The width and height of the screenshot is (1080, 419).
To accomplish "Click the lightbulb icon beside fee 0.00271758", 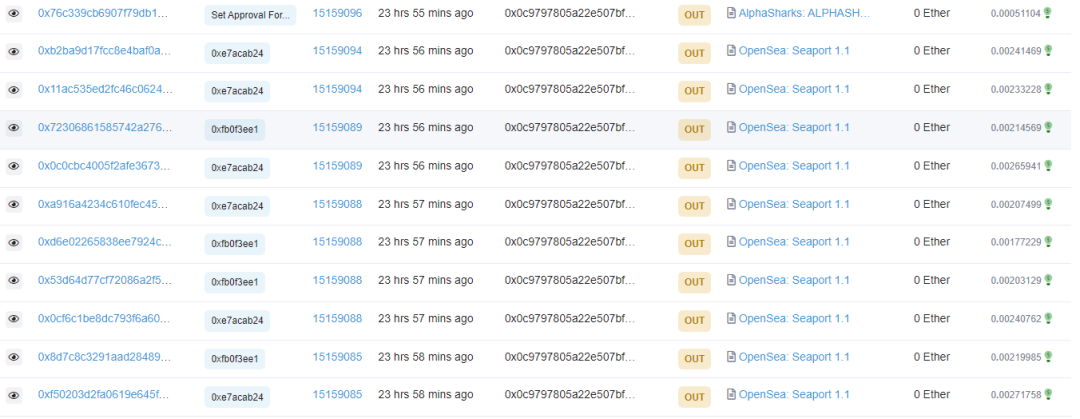I will [x=1048, y=395].
